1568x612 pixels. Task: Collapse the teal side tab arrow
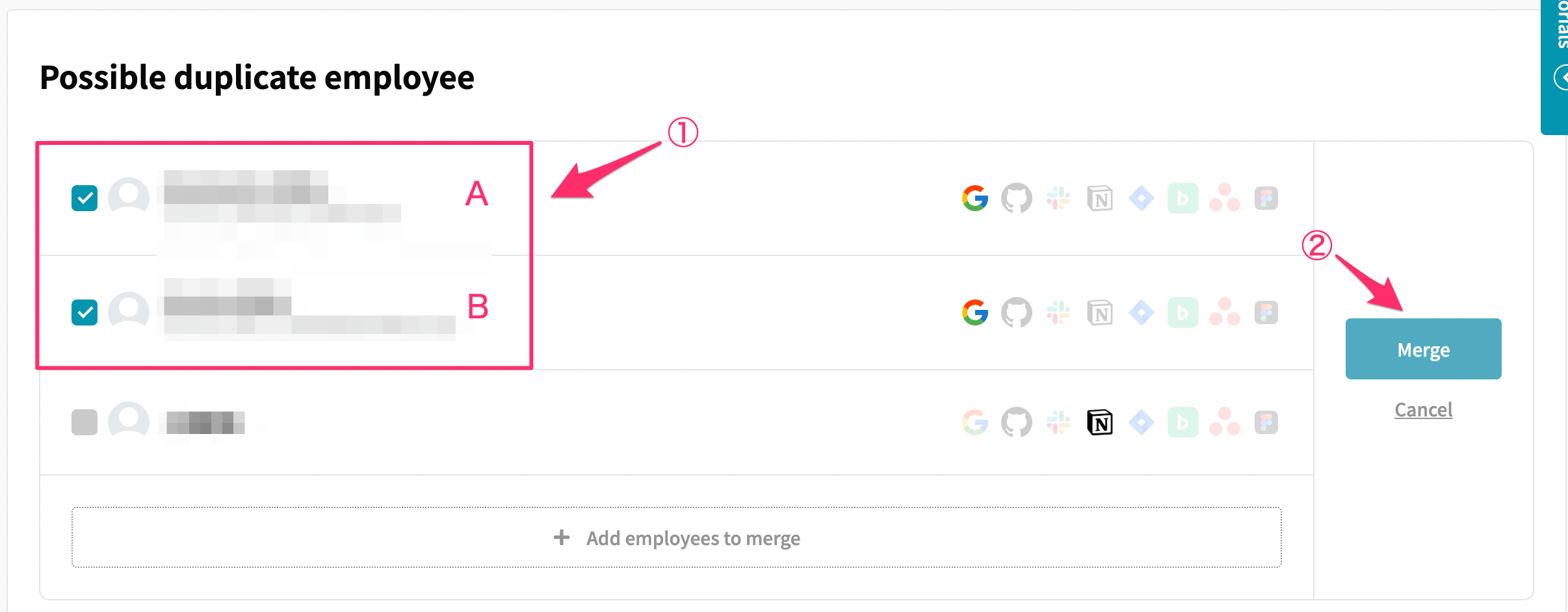tap(1561, 77)
